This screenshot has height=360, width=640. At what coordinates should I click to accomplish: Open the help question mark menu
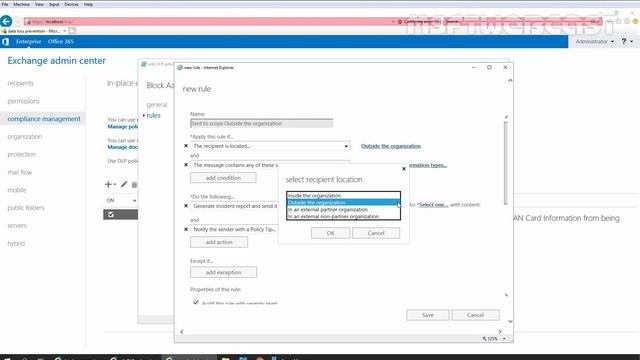coord(624,41)
